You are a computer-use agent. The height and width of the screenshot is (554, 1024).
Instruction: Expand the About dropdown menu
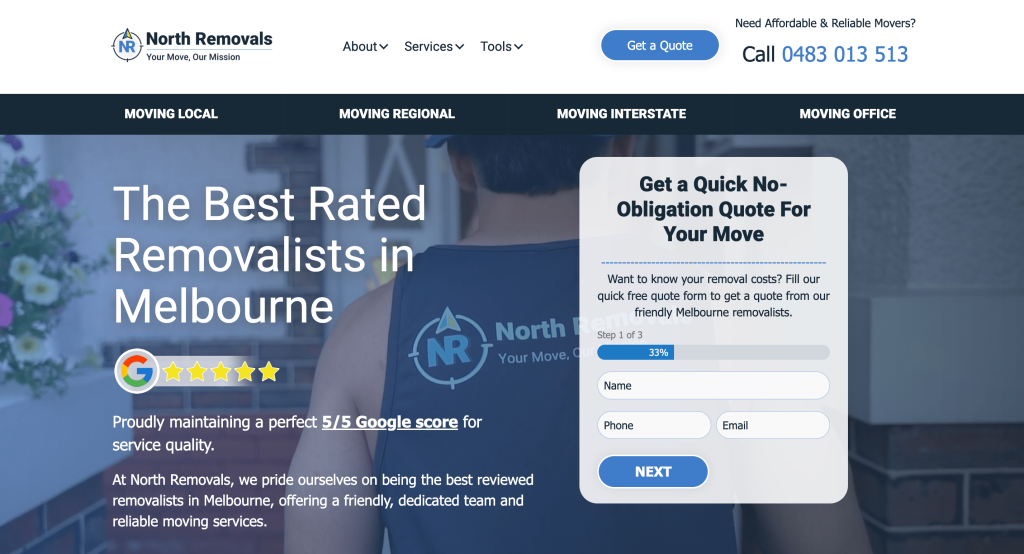click(x=365, y=46)
